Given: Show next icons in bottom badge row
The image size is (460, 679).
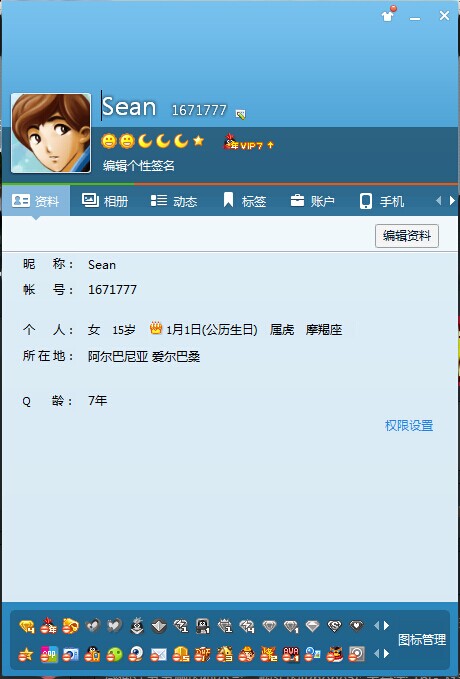Looking at the screenshot, I should point(386,653).
